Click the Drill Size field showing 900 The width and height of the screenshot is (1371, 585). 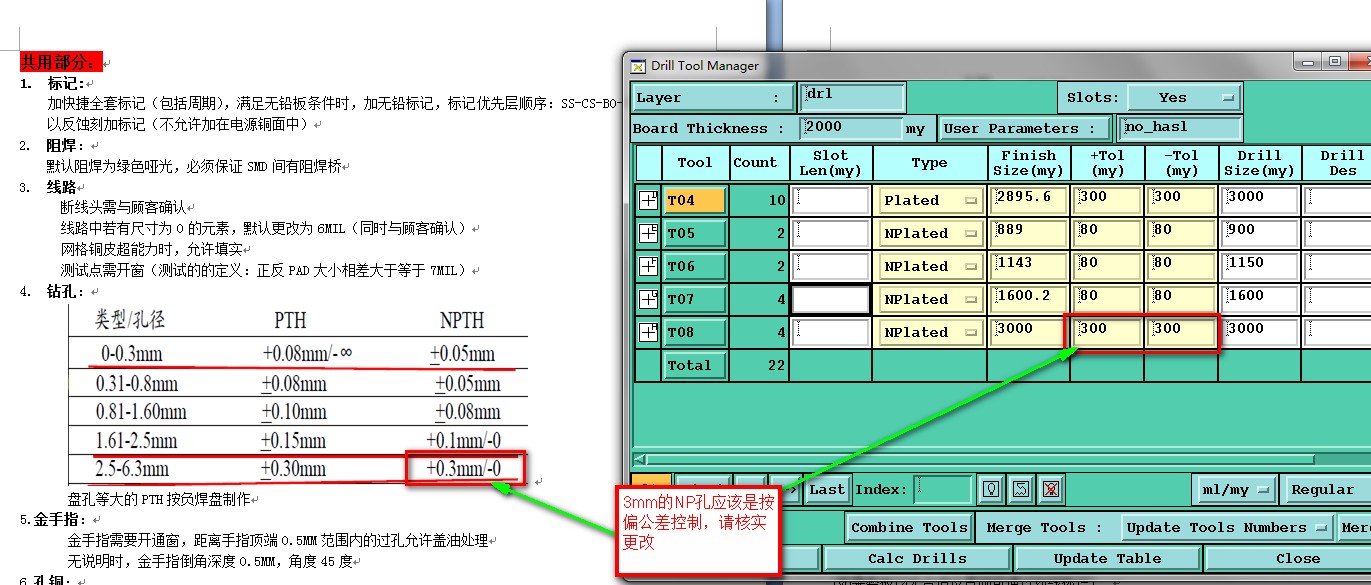[x=1259, y=233]
